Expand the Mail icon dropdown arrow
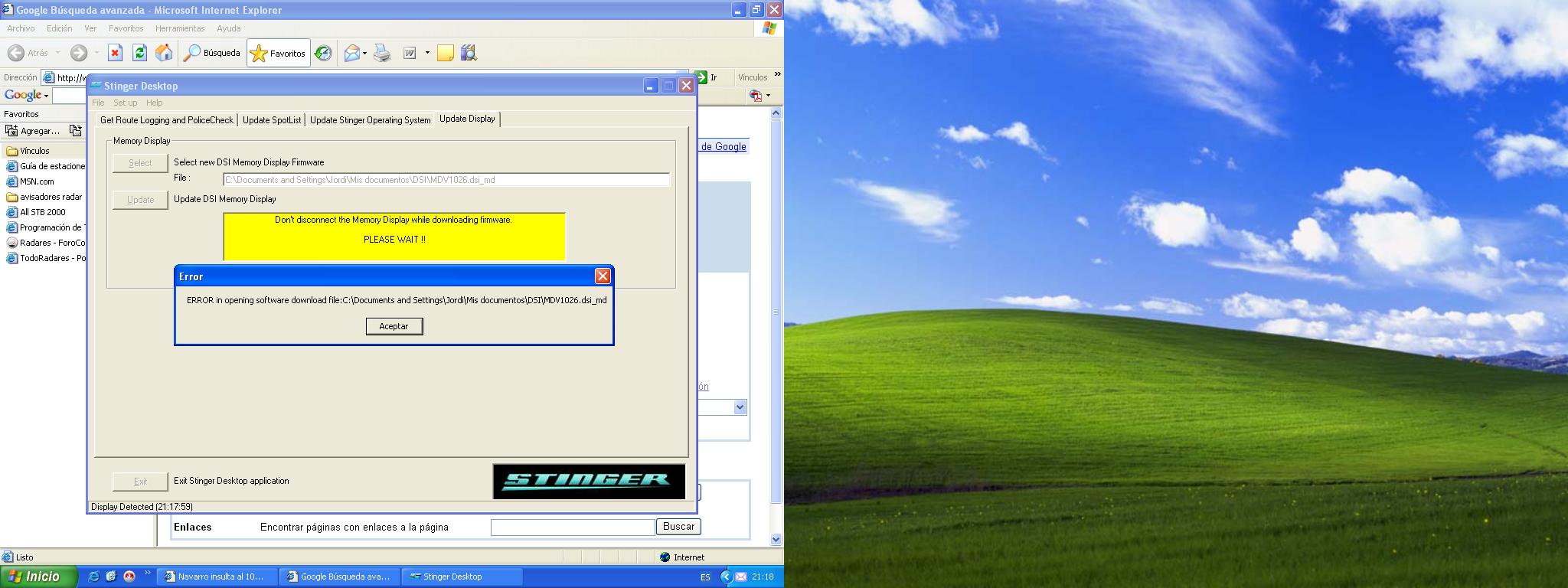 pos(365,54)
